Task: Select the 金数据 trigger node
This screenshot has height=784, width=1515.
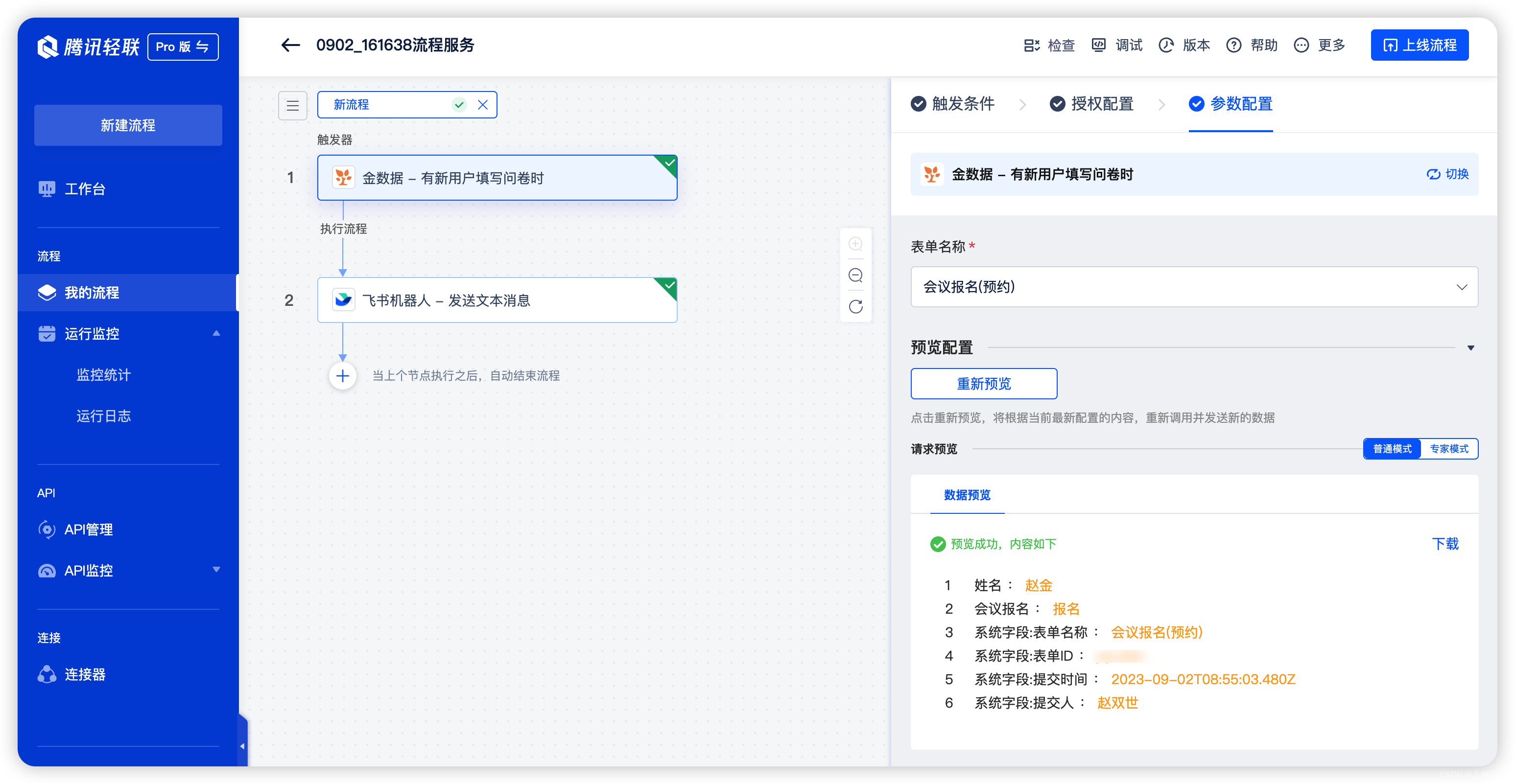Action: 497,178
